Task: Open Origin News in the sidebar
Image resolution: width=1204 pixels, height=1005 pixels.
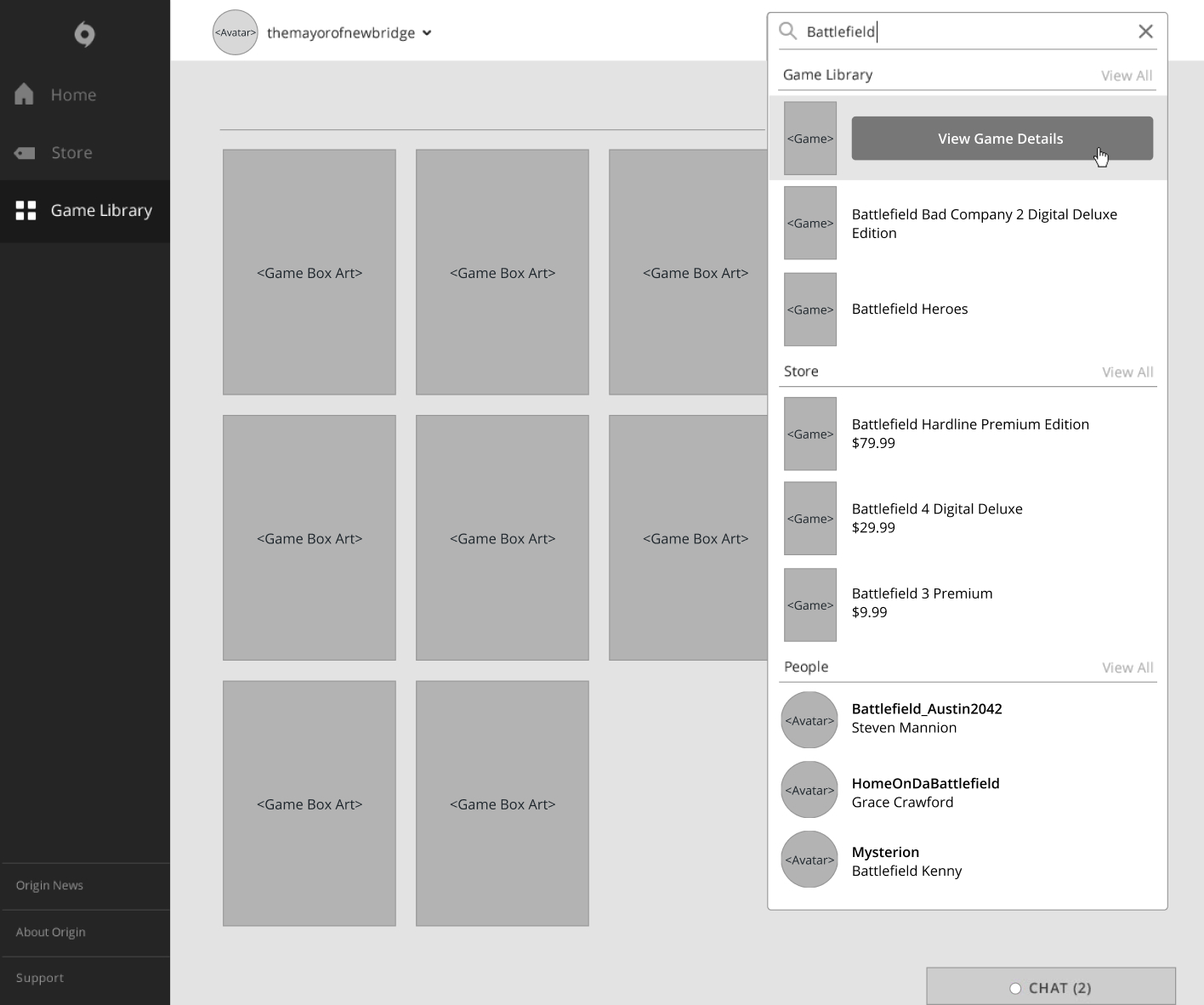Action: [49, 886]
